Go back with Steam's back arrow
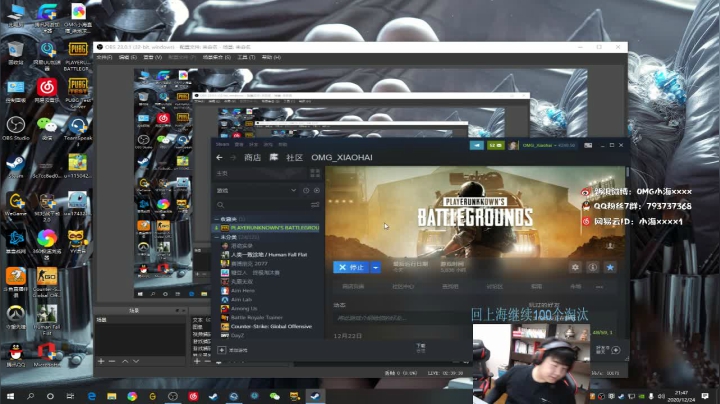The height and width of the screenshot is (404, 720). coord(219,157)
